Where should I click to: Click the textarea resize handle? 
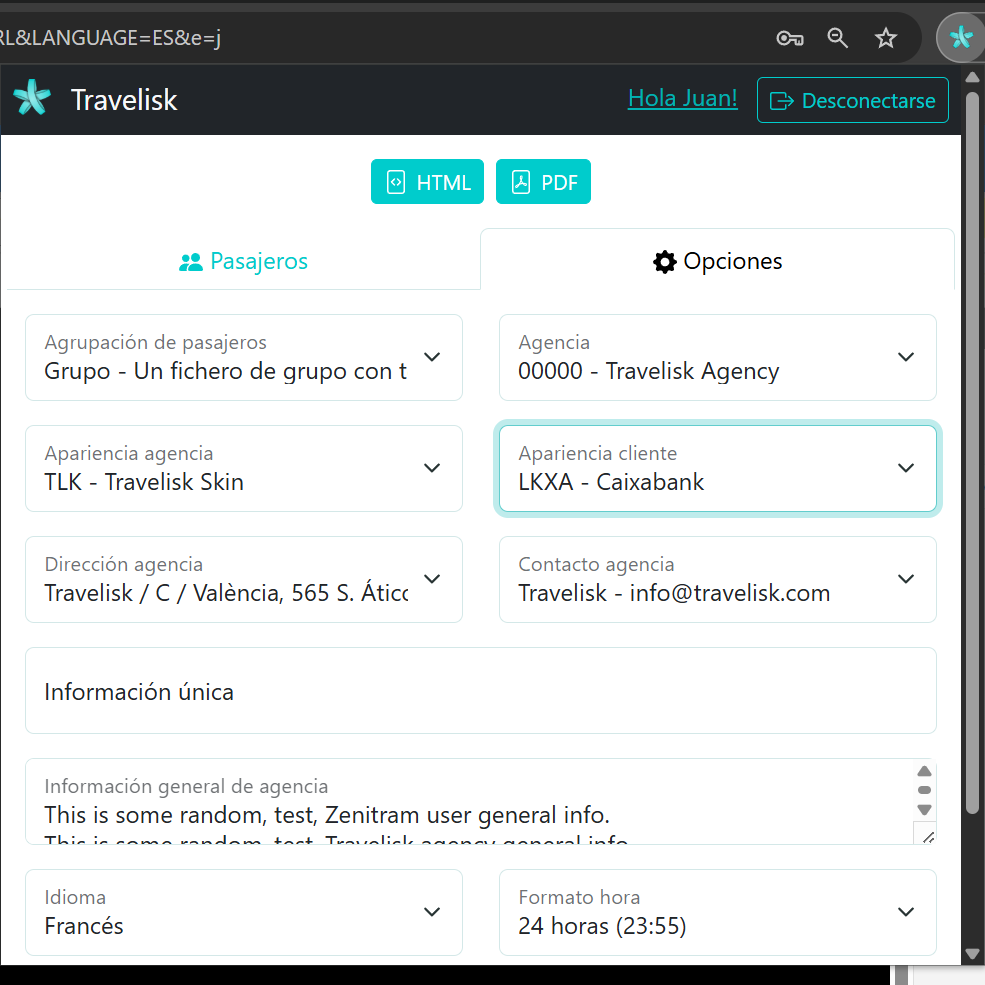tap(927, 837)
